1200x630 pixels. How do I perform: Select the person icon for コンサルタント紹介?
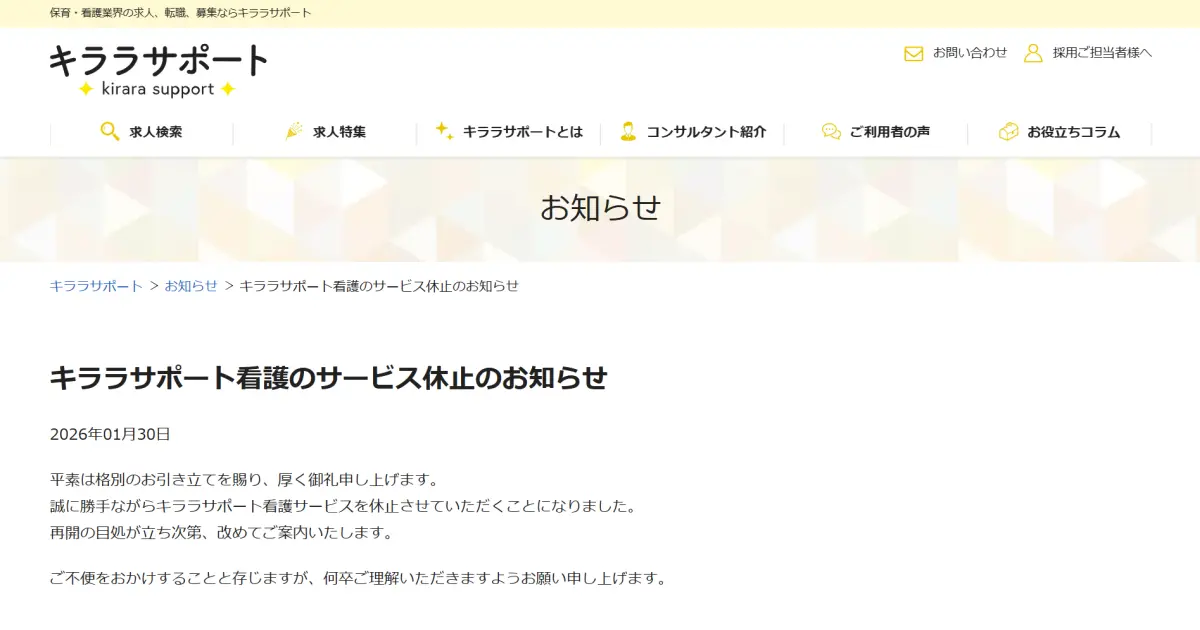coord(627,131)
